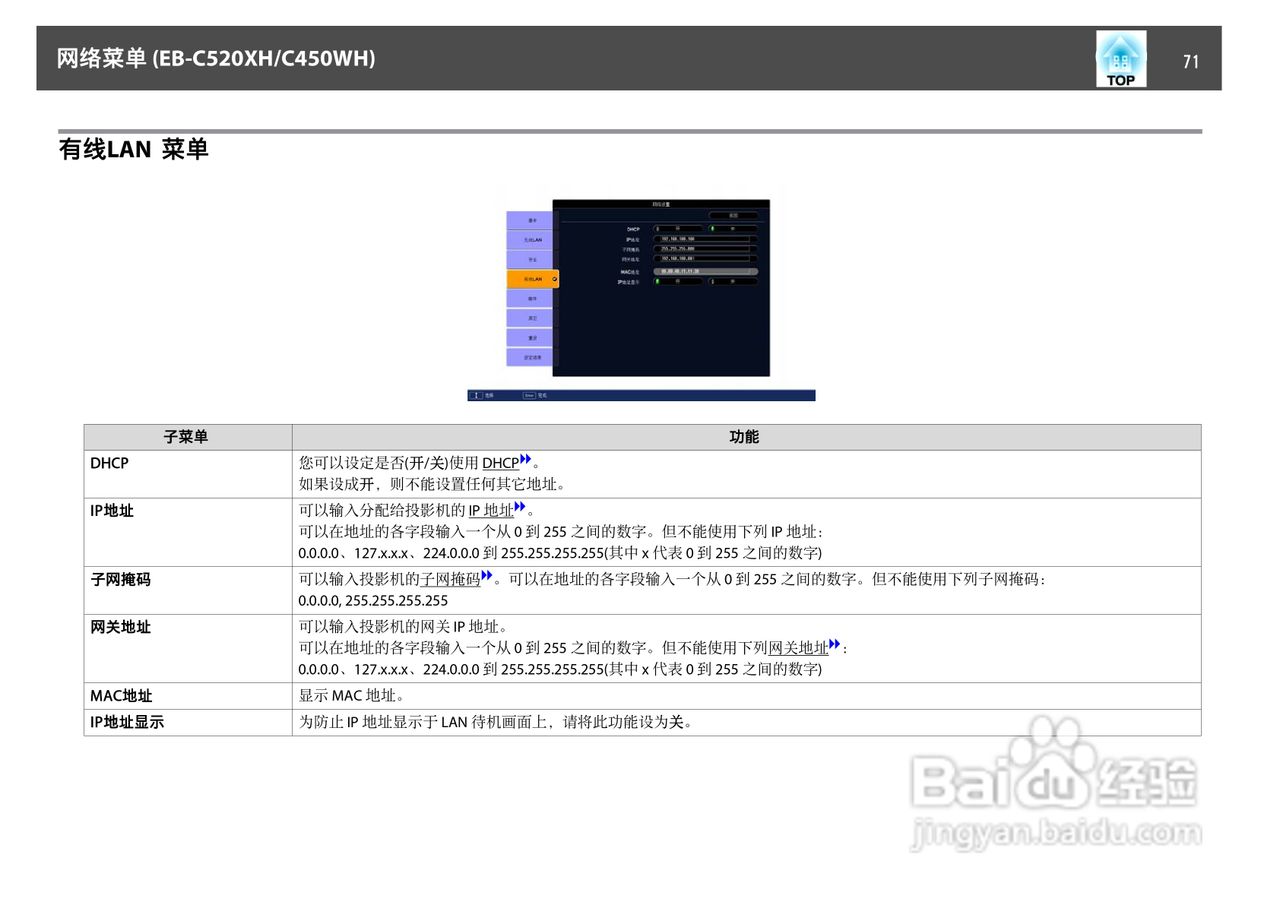Open the underlined IP 地址 glossary link

coord(491,511)
